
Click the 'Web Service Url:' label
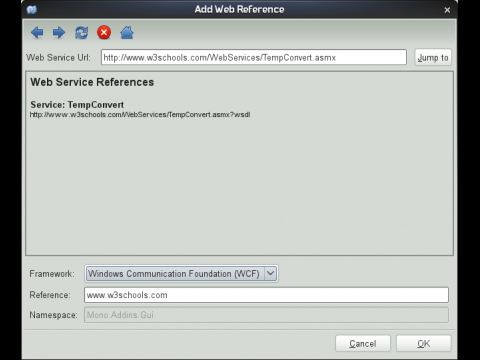(x=58, y=57)
